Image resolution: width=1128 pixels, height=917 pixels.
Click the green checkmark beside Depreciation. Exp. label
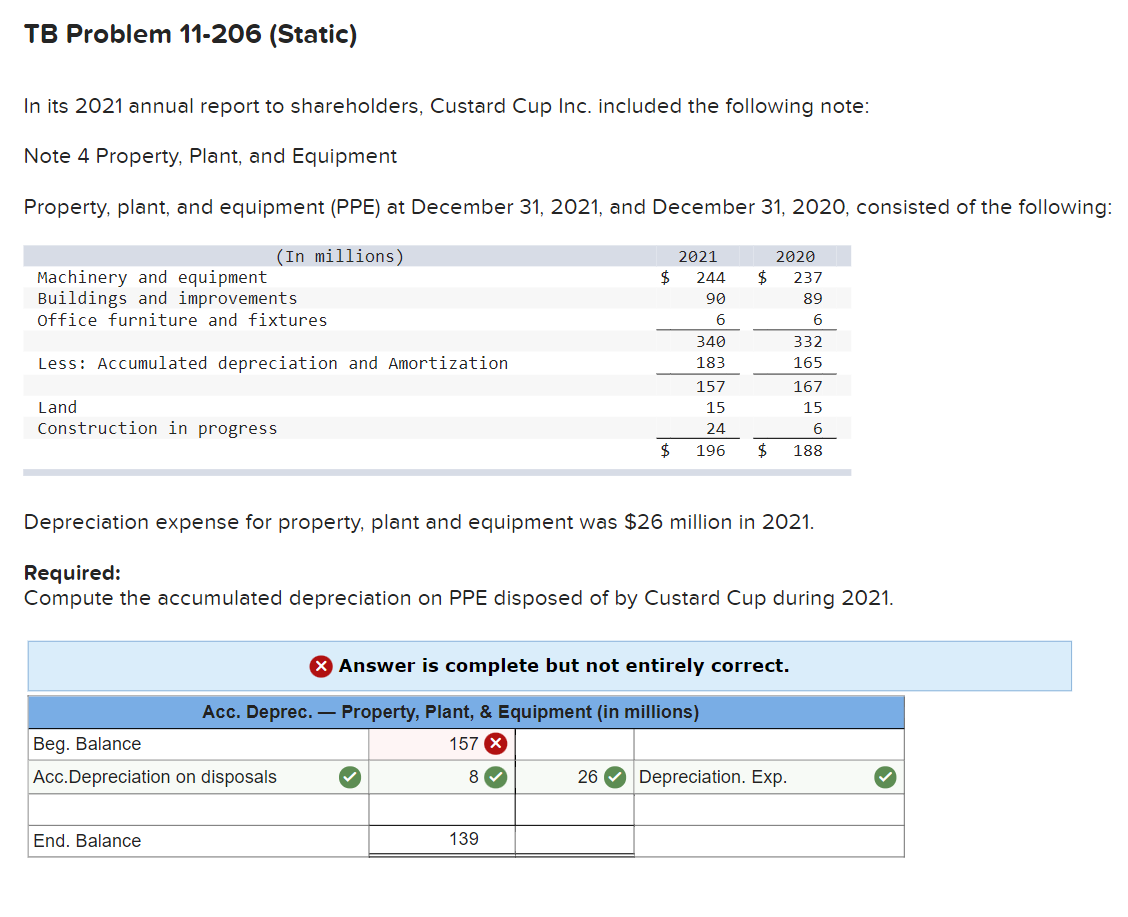tap(885, 777)
